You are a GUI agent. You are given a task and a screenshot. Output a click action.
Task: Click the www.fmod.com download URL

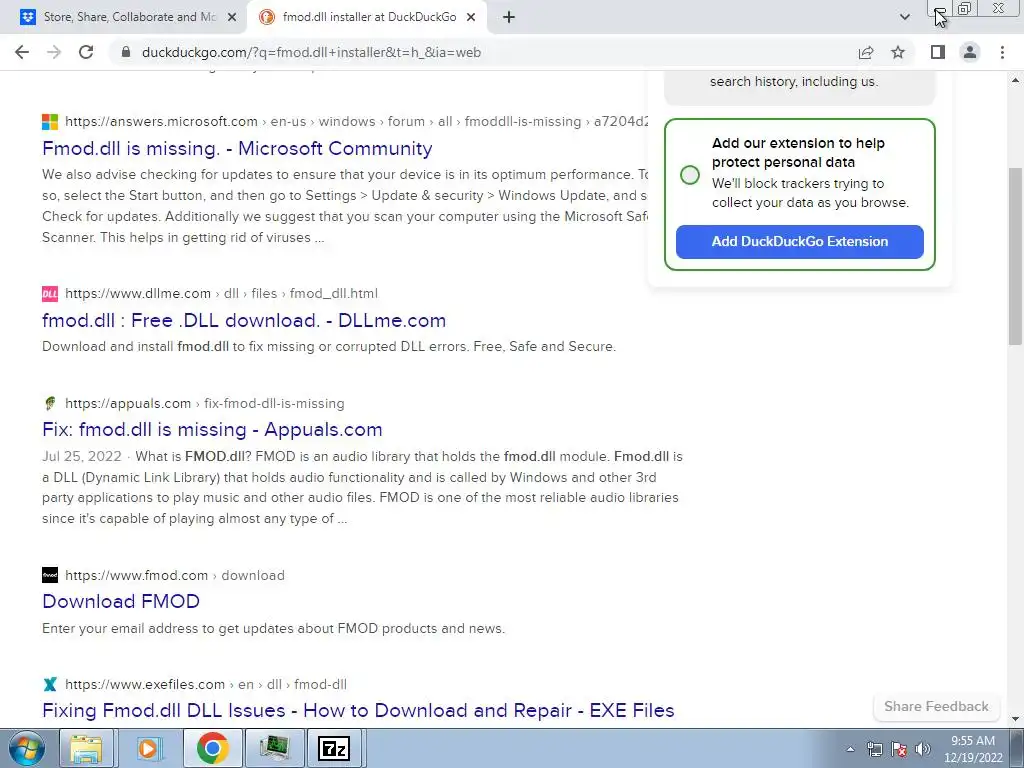175,575
